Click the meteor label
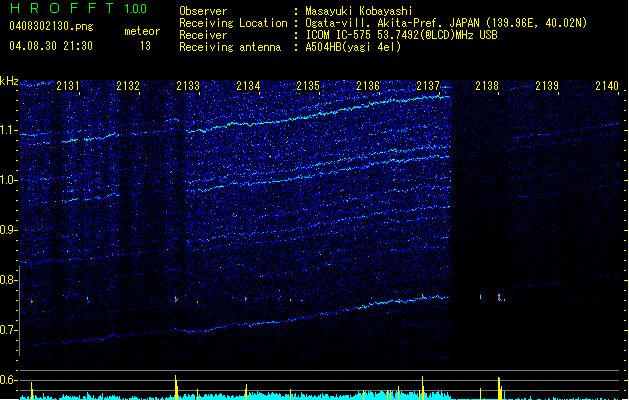Screen dimensions: 629x400 click(x=142, y=31)
